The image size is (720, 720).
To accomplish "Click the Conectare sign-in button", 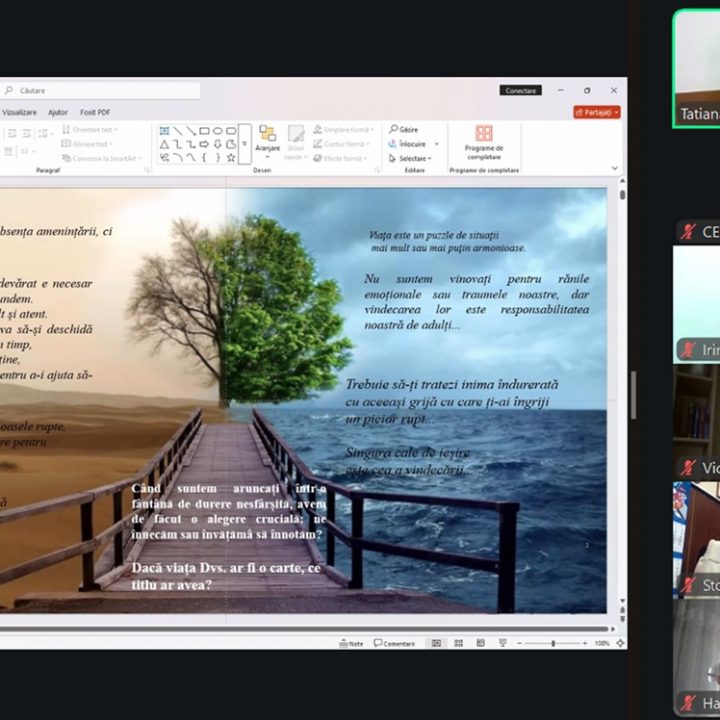I will 521,90.
